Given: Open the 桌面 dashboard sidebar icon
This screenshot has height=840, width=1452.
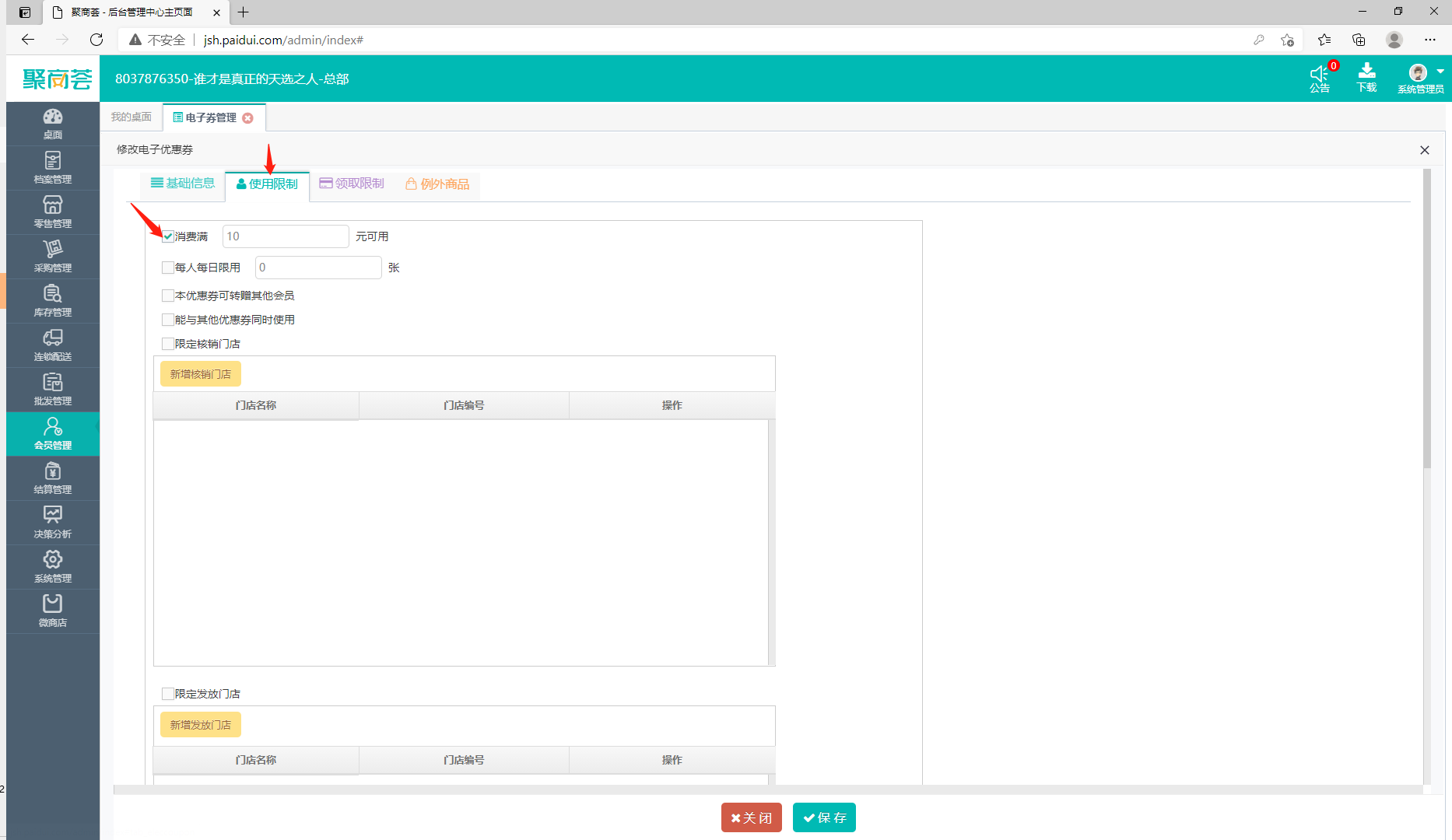Looking at the screenshot, I should pyautogui.click(x=53, y=124).
